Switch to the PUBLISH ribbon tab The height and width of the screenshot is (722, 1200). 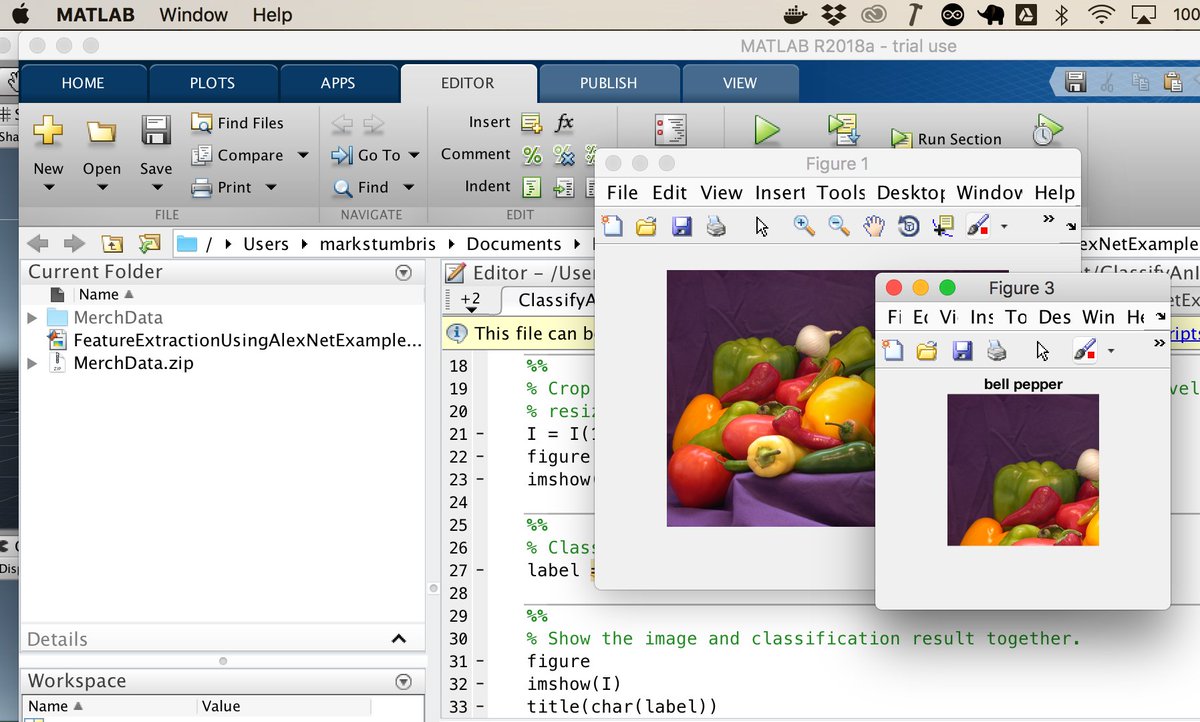608,83
